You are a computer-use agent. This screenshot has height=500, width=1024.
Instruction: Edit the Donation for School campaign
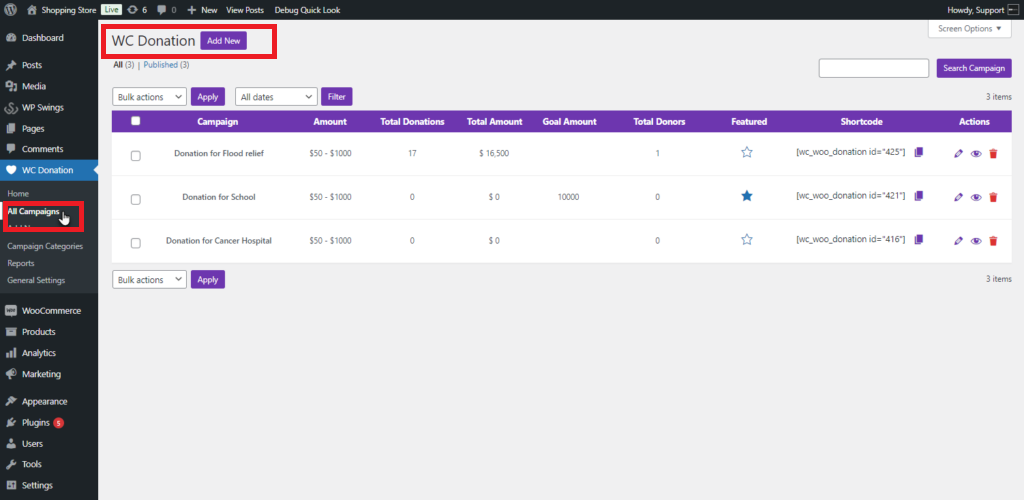pyautogui.click(x=959, y=197)
